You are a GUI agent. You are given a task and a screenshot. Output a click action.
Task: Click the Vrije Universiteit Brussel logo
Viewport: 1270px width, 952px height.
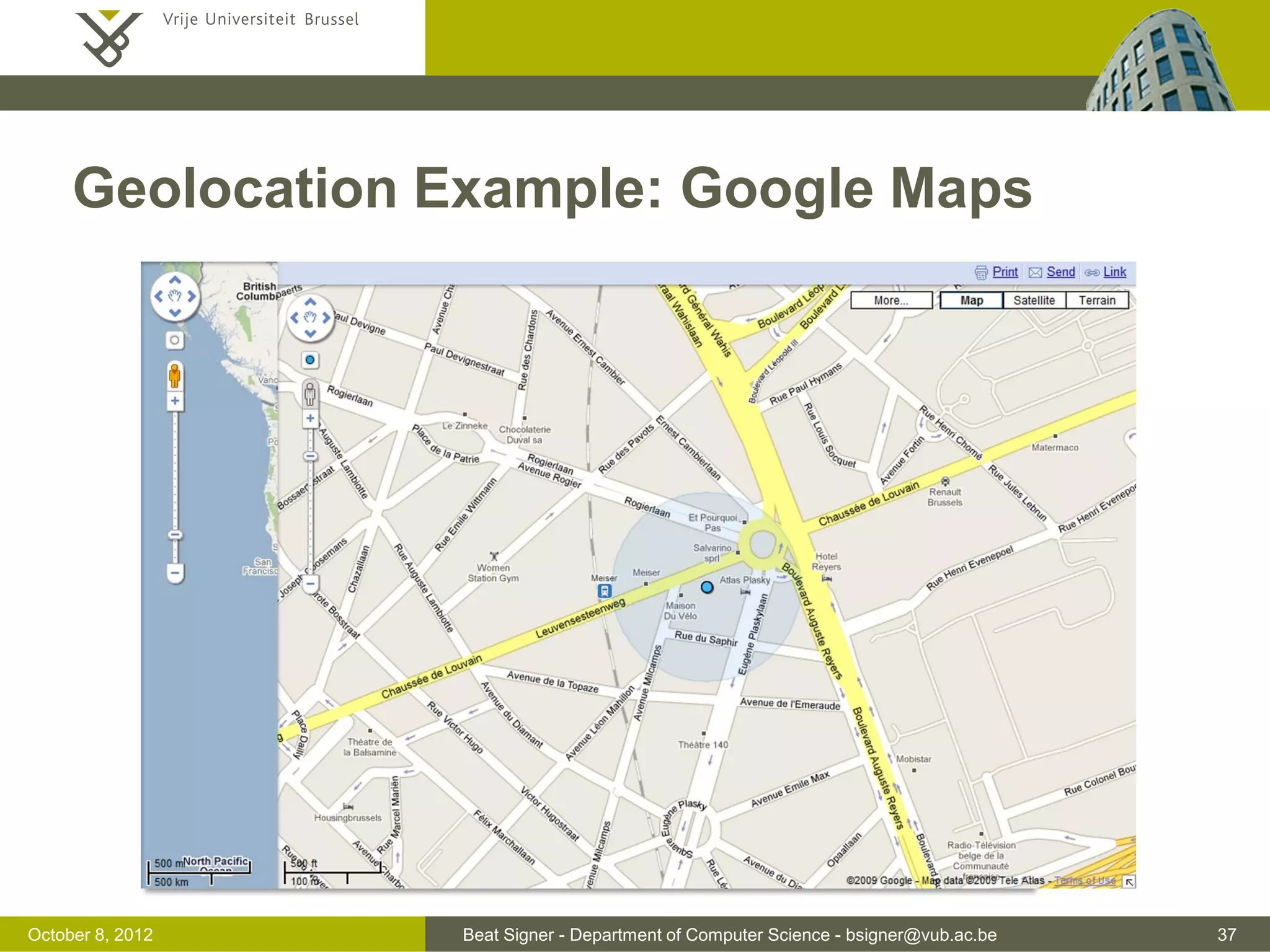[217, 37]
